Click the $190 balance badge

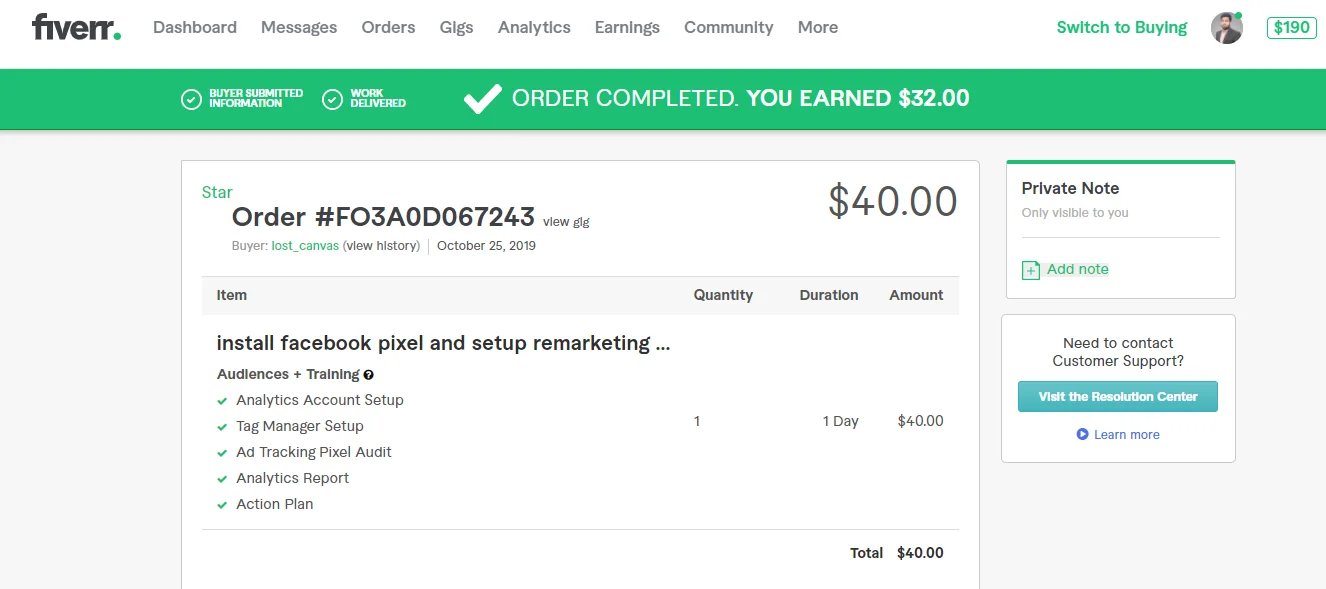[x=1291, y=28]
